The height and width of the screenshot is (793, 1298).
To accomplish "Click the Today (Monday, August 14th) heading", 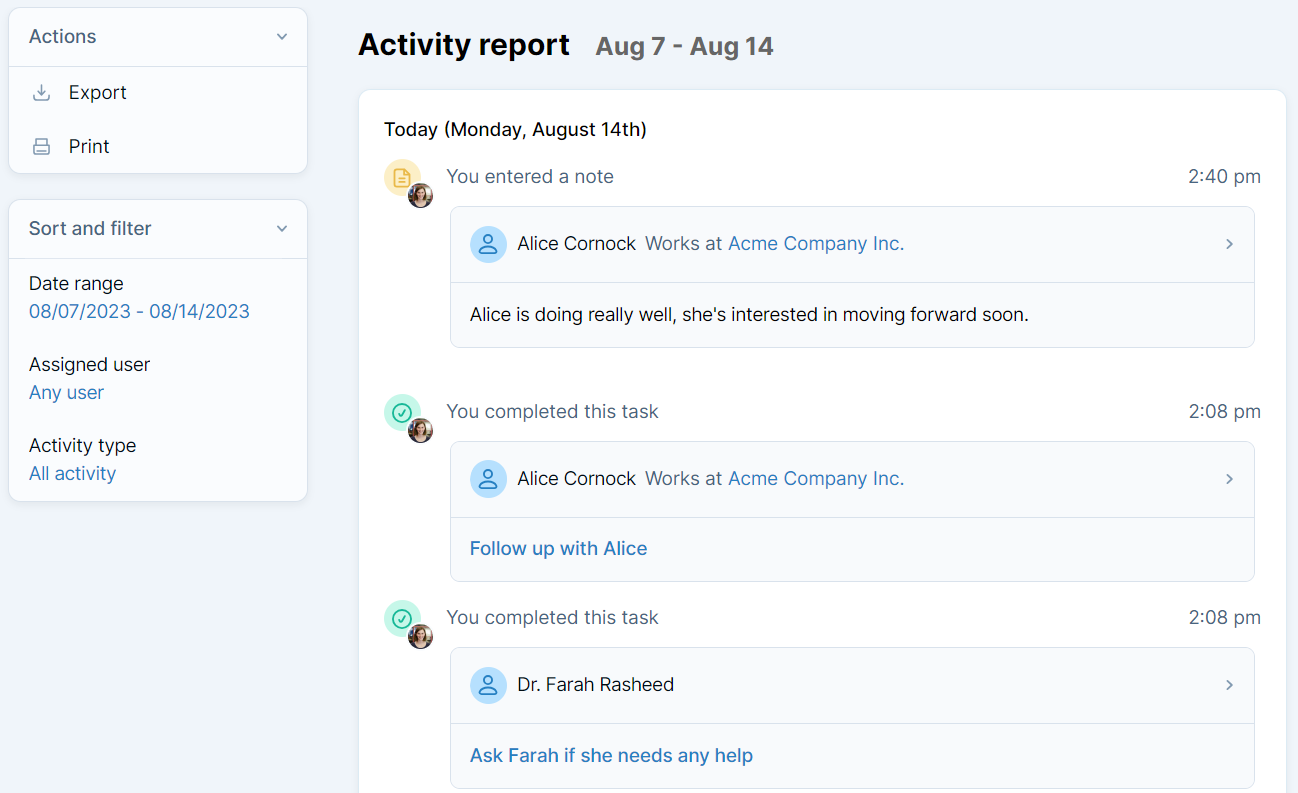I will 515,130.
